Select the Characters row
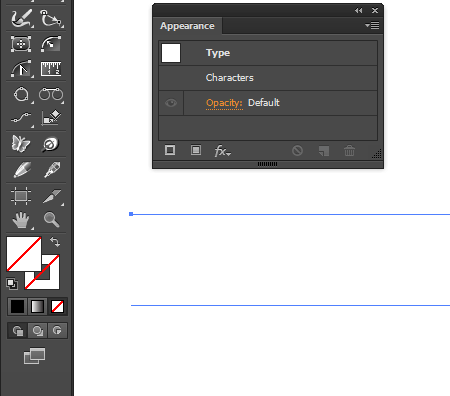 [x=268, y=78]
